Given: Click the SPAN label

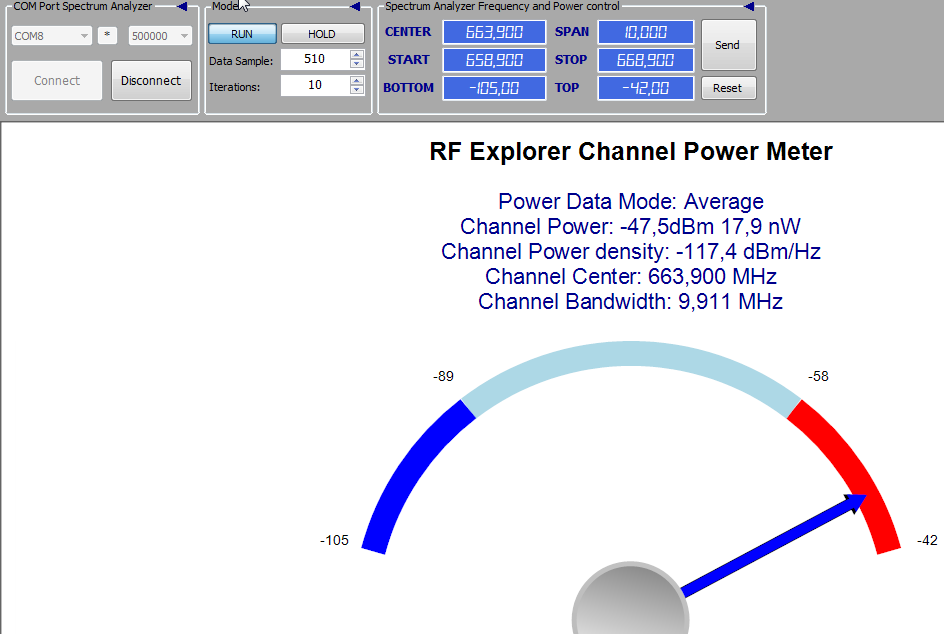Looking at the screenshot, I should pos(572,32).
